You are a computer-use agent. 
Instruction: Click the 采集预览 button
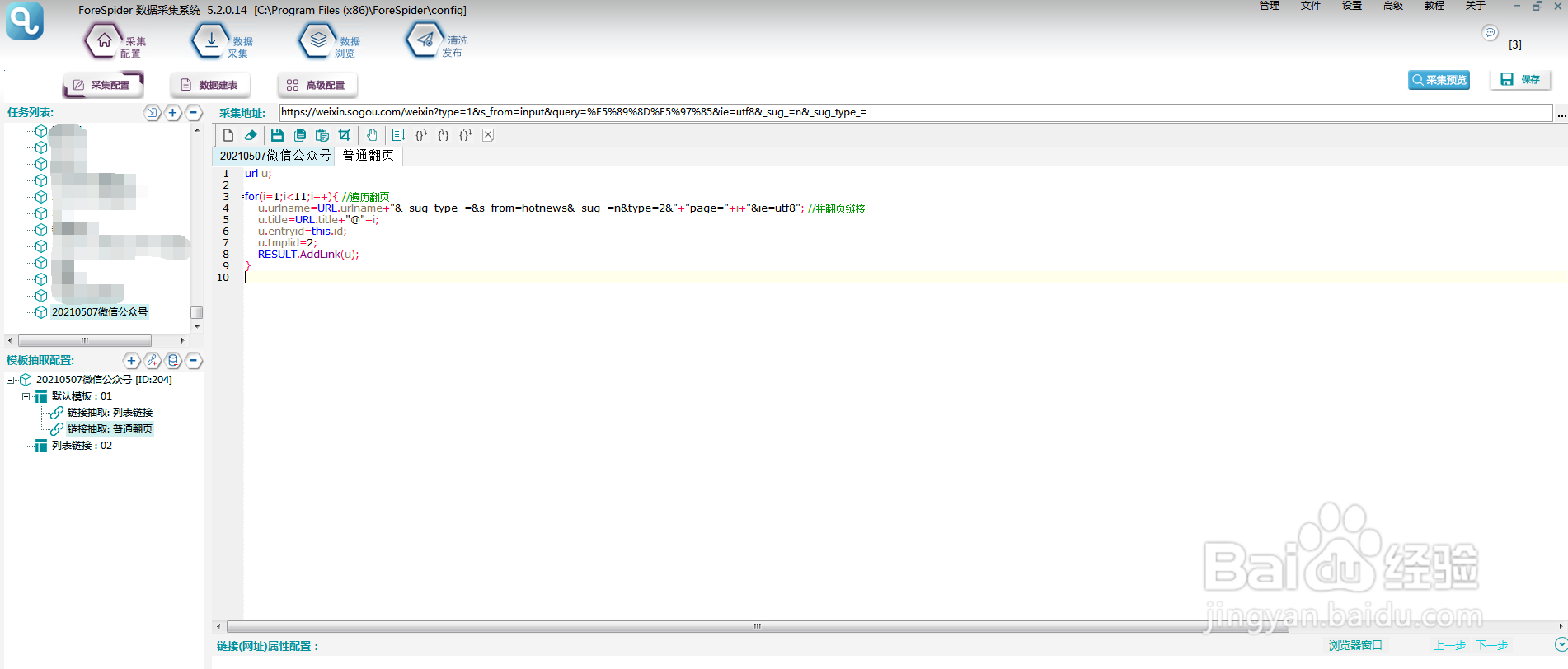pyautogui.click(x=1439, y=80)
